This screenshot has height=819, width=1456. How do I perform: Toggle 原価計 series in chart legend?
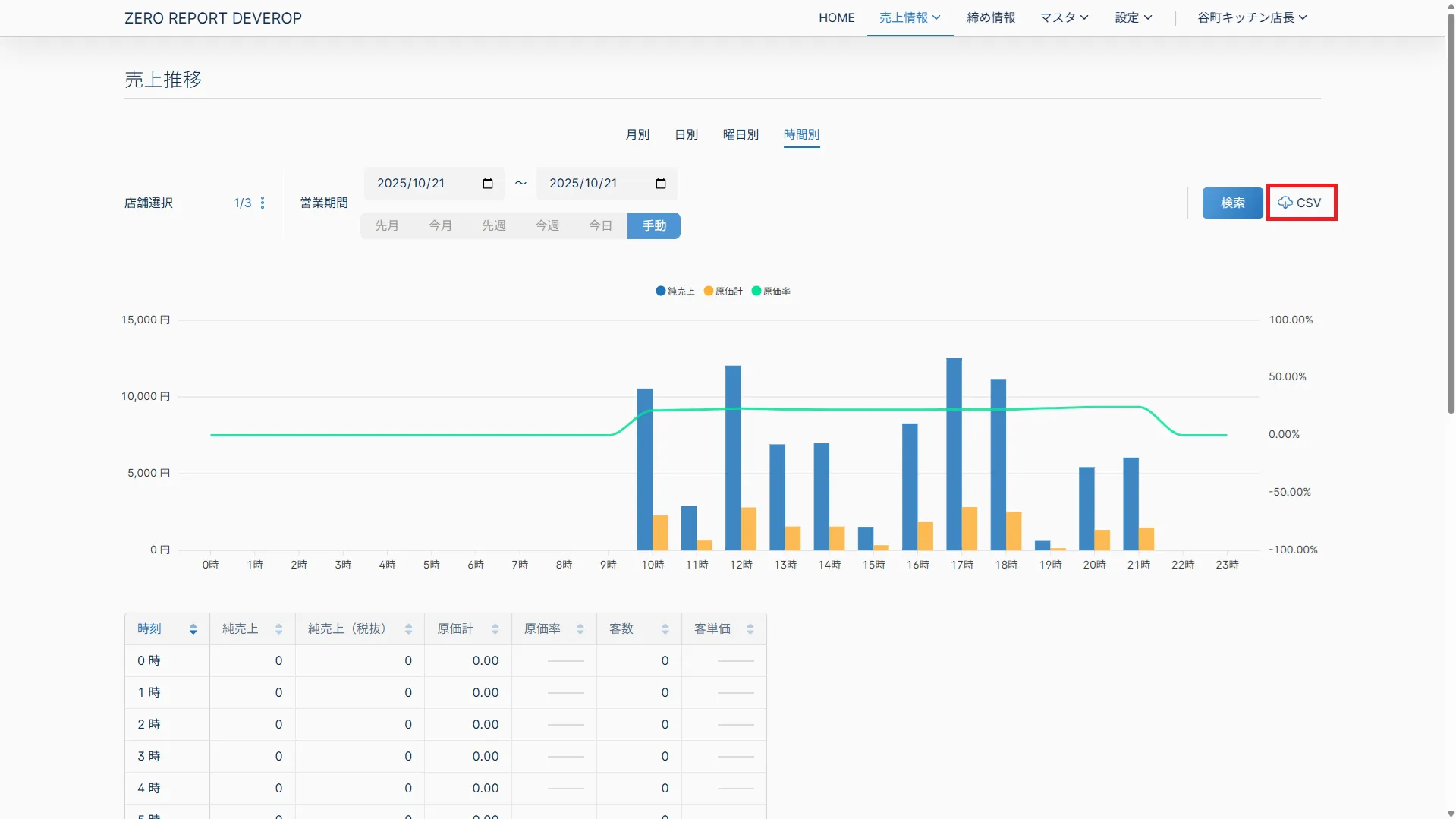723,291
